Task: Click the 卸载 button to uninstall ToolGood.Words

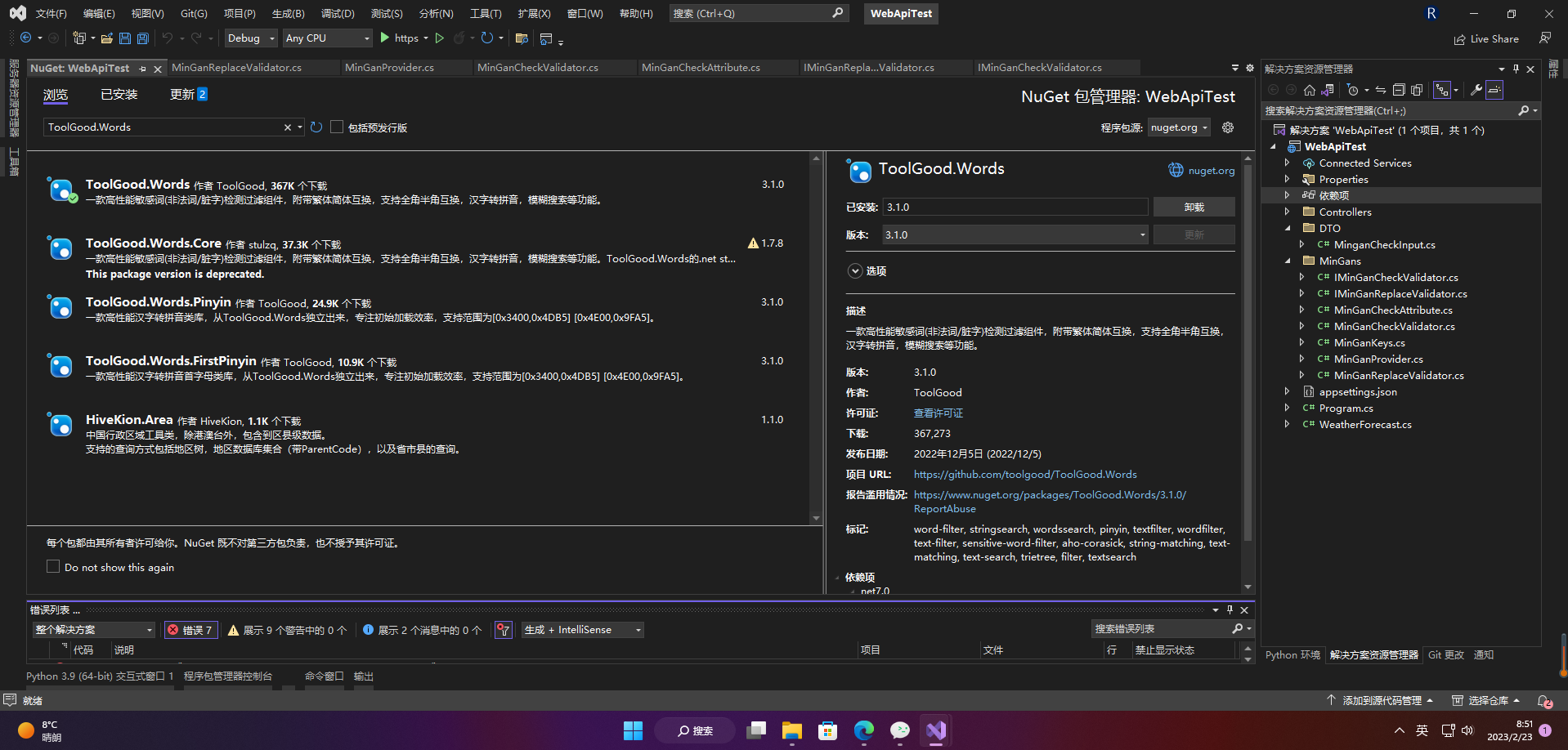Action: (1194, 207)
